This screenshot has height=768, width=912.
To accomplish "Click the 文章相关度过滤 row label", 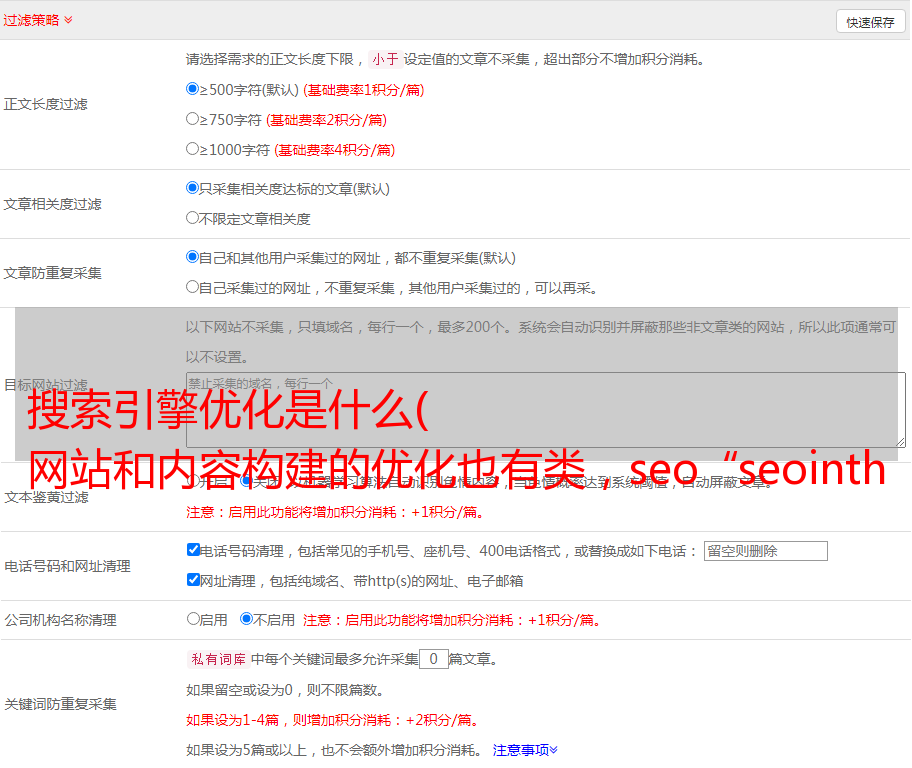I will (x=52, y=204).
